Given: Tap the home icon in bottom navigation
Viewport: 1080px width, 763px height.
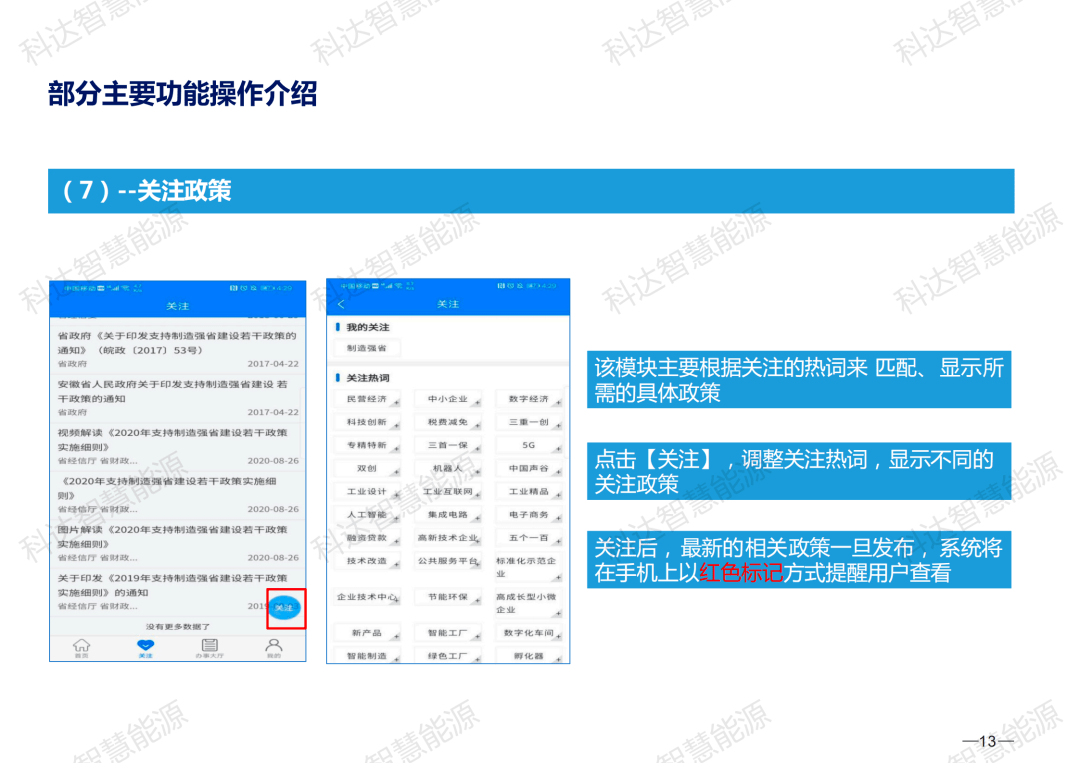Looking at the screenshot, I should click(81, 647).
